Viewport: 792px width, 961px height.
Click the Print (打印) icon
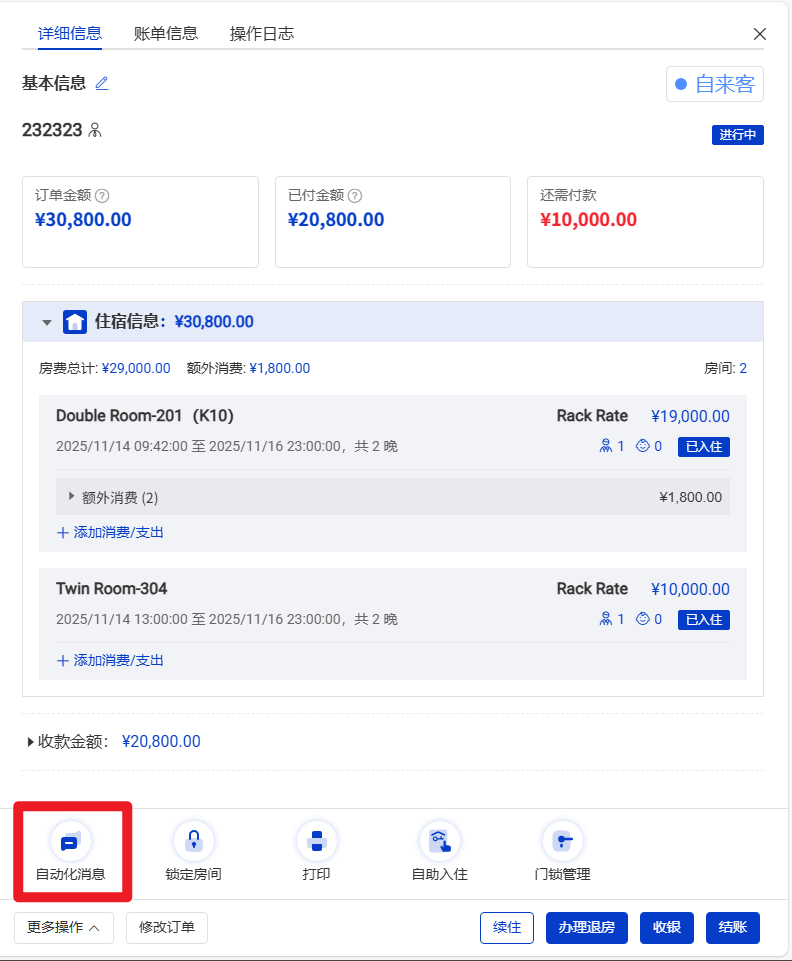[x=316, y=842]
